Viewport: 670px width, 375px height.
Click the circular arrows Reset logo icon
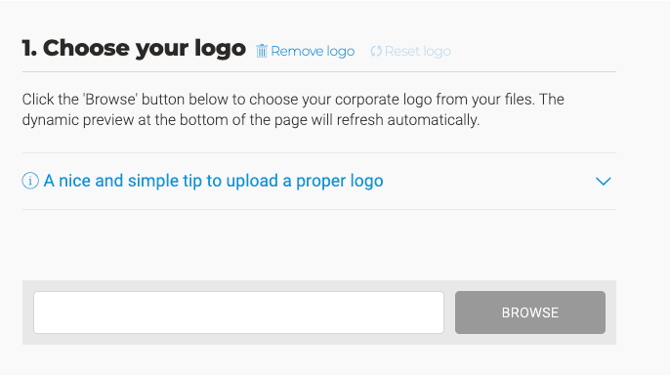[x=376, y=51]
